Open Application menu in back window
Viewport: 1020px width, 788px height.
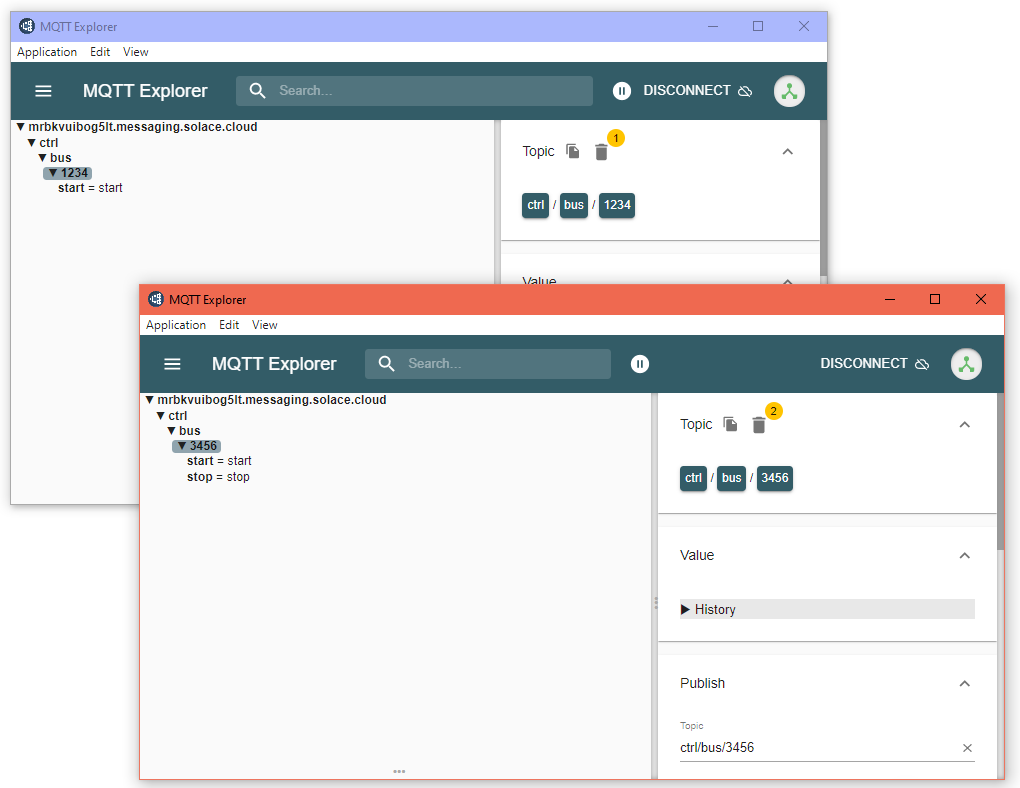(x=47, y=52)
